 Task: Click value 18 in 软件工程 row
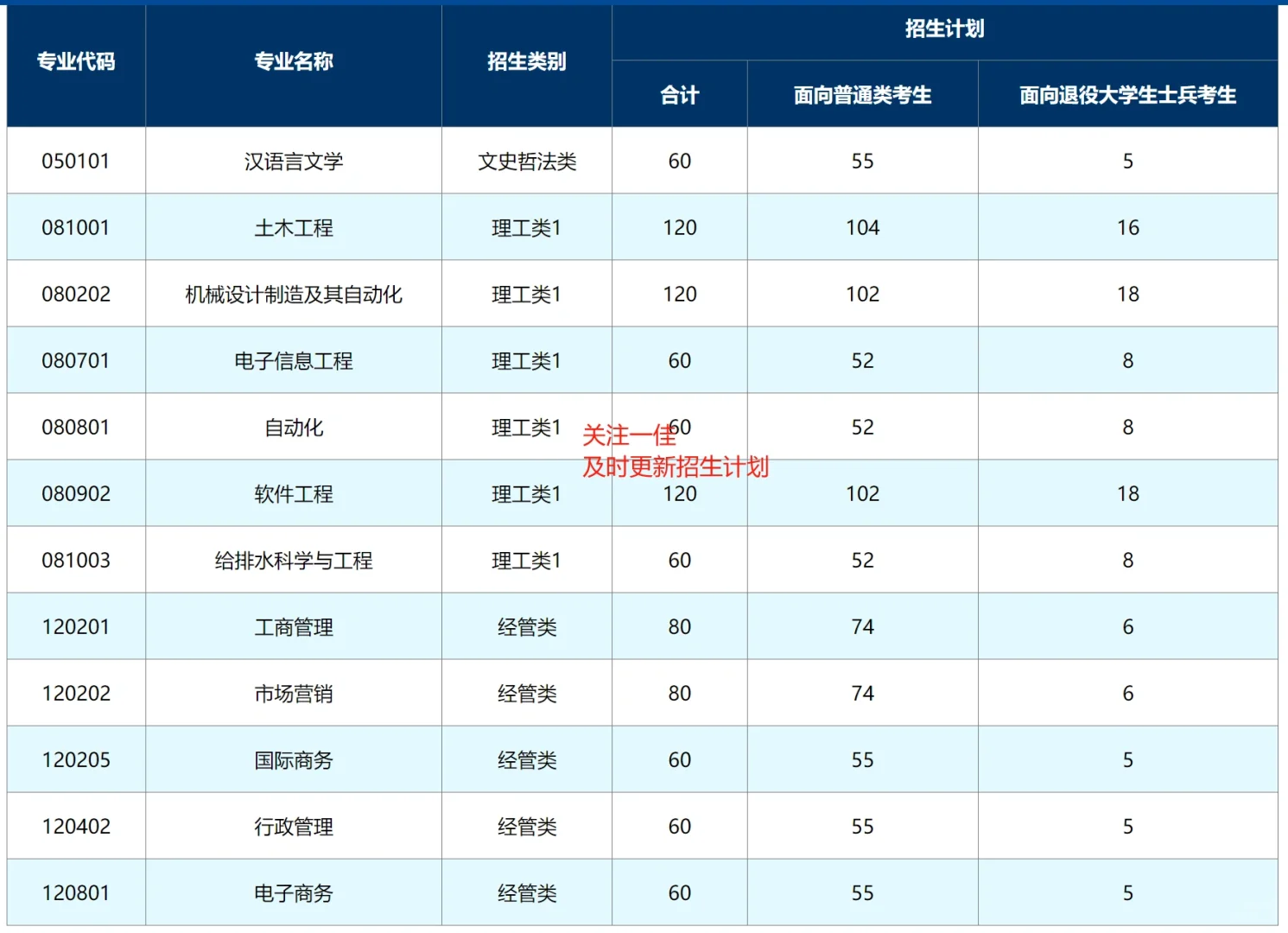tap(1128, 494)
